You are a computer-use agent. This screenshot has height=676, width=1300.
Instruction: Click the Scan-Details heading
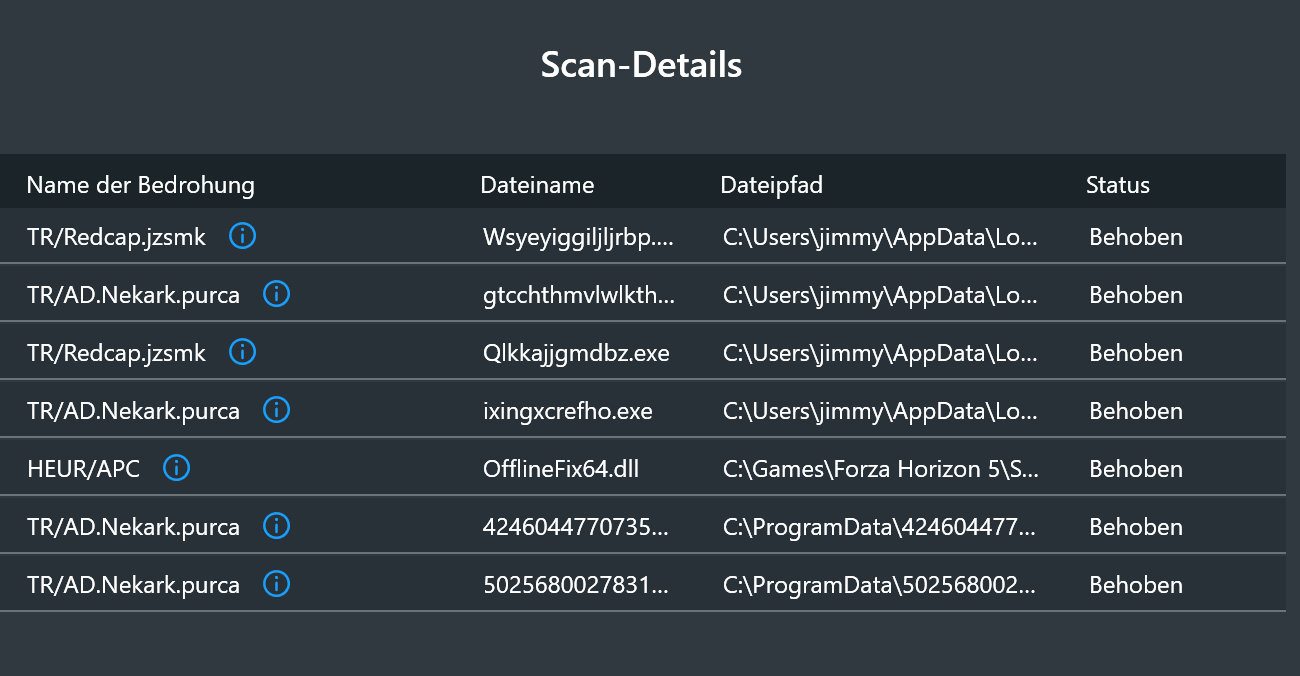(641, 65)
